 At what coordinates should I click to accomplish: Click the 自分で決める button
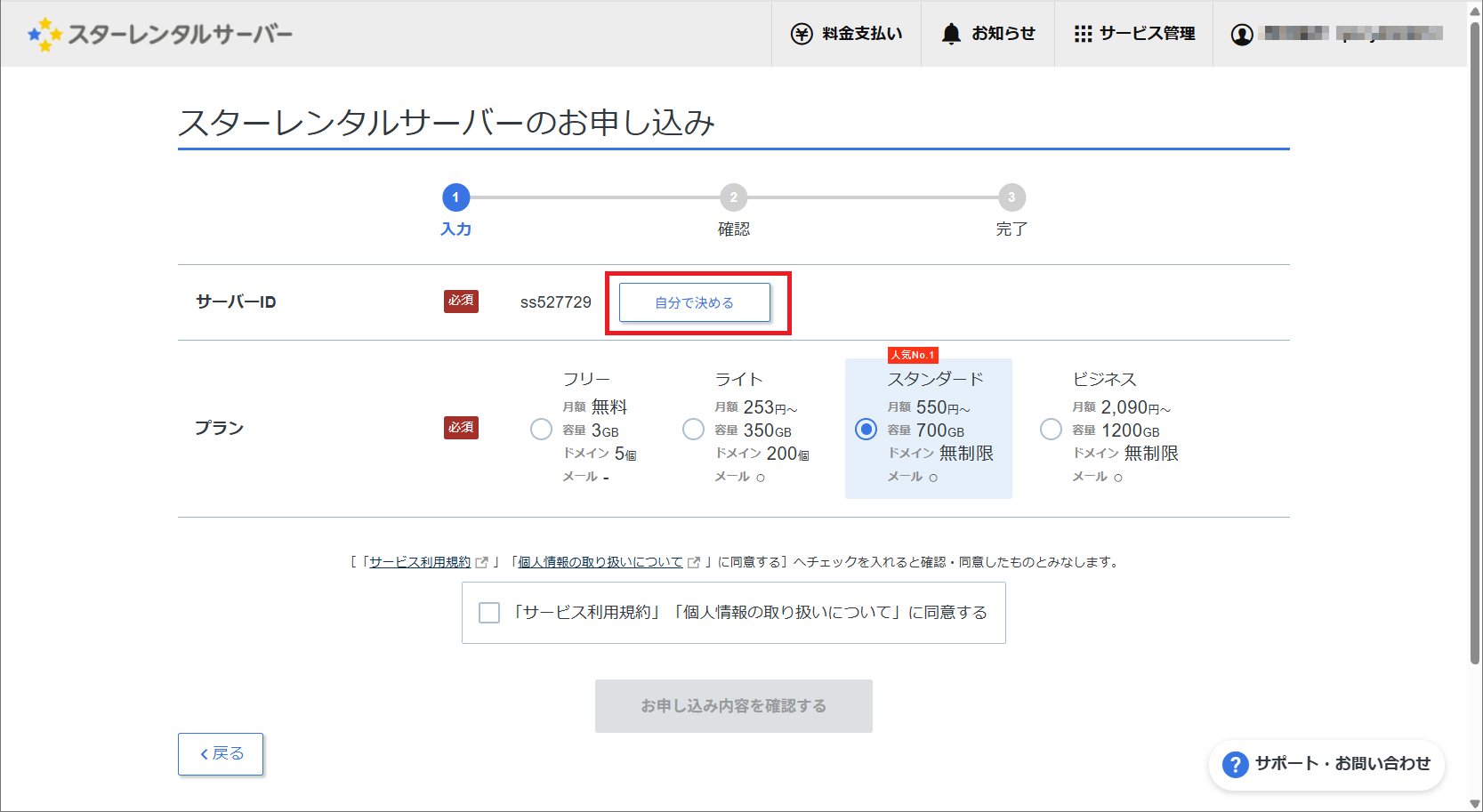coord(695,302)
